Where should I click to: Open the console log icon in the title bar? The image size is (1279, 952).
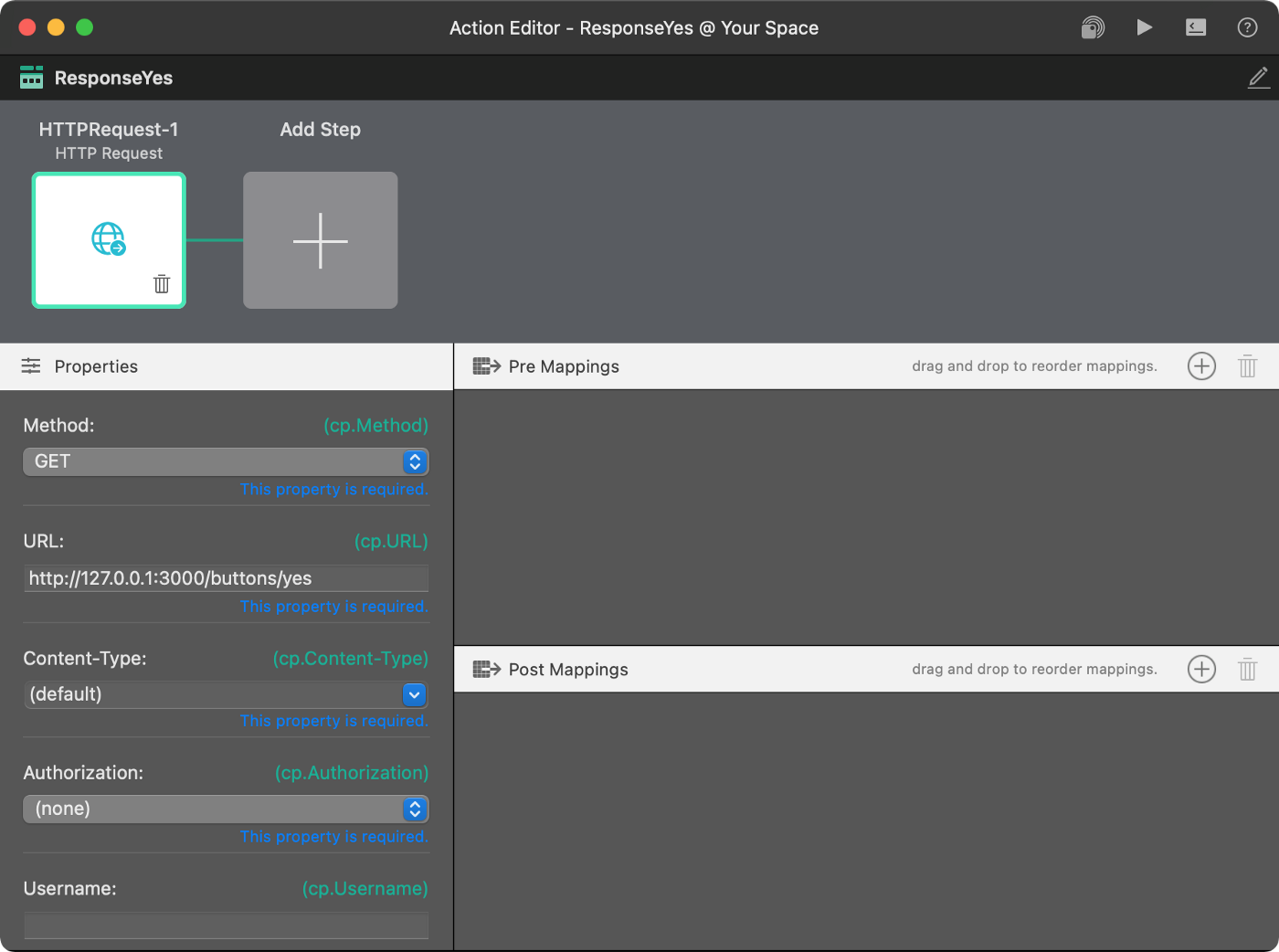pyautogui.click(x=1195, y=26)
